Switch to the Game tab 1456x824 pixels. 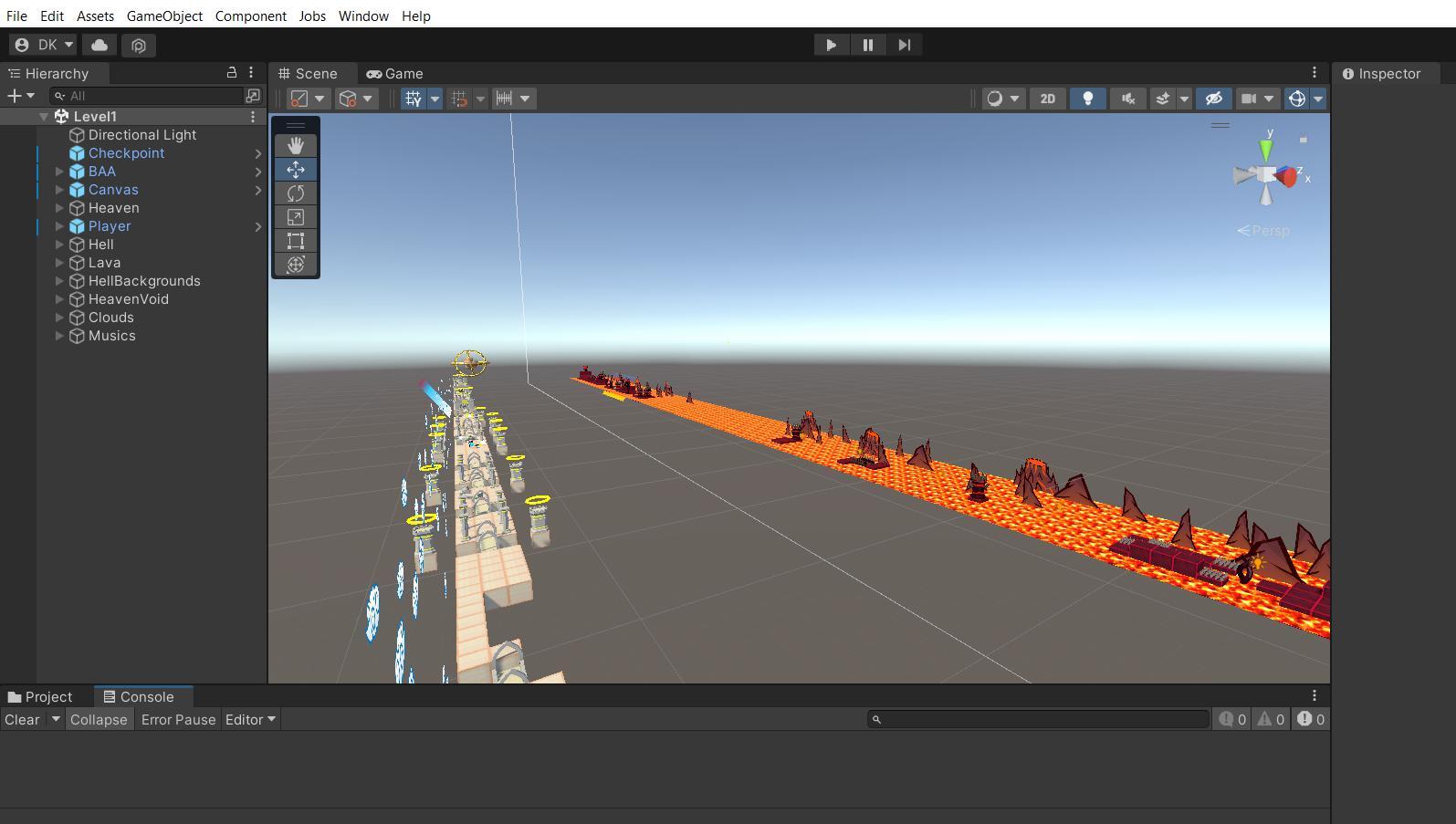394,74
